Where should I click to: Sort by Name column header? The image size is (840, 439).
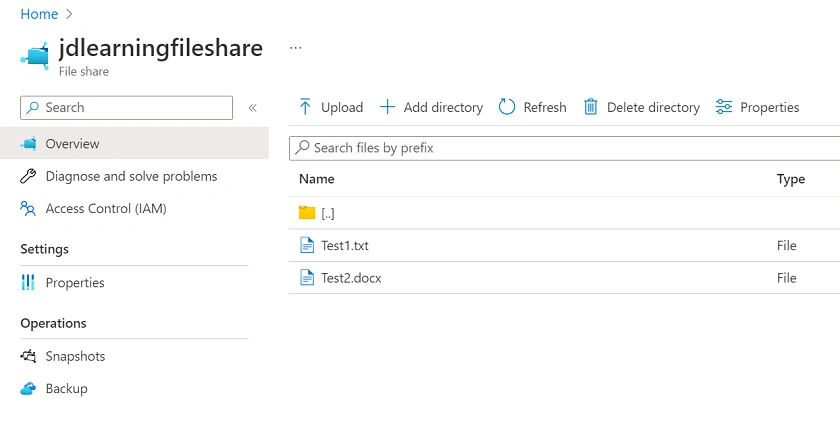pos(317,179)
